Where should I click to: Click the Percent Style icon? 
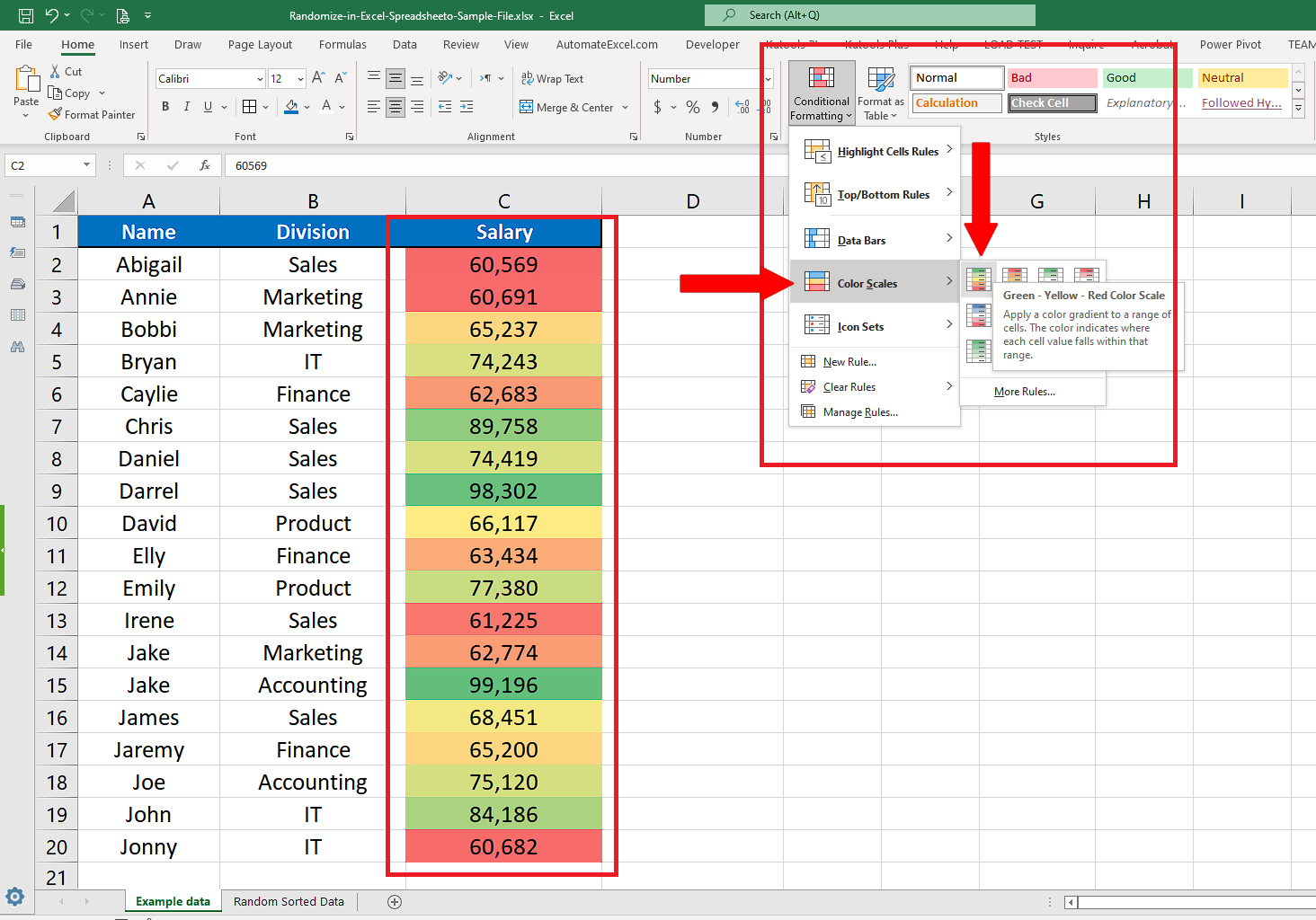(692, 107)
